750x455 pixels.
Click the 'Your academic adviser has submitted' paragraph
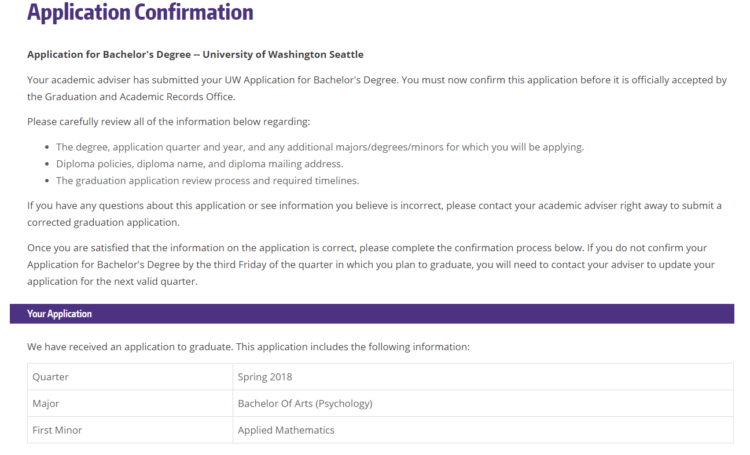pos(376,88)
